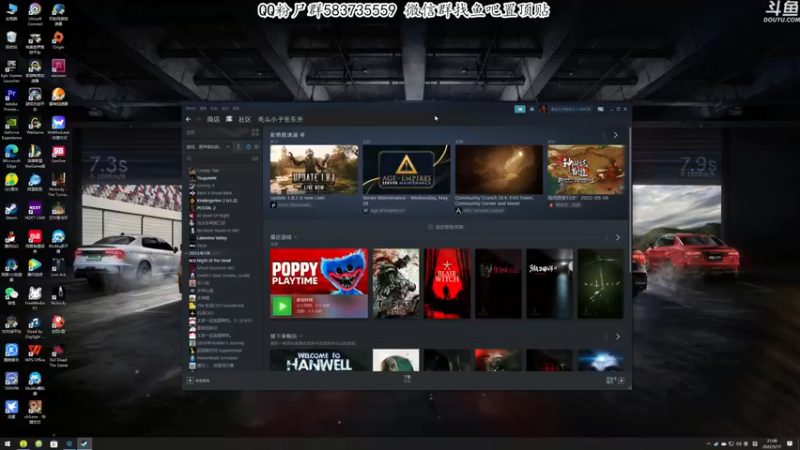Select POSTAL 2 in the game list
This screenshot has width=800, height=450.
click(206, 208)
